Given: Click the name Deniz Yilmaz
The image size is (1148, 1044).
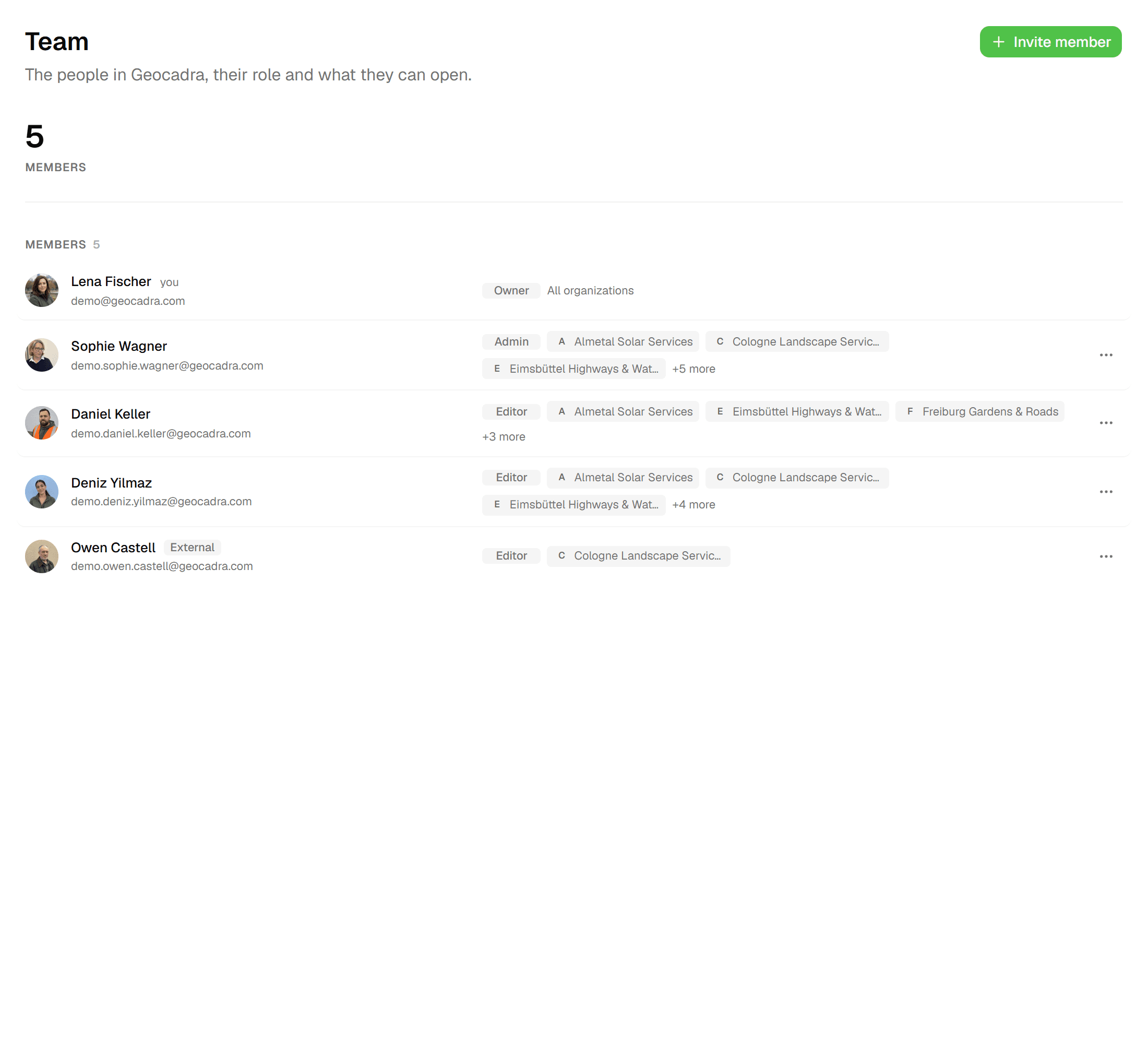Looking at the screenshot, I should click(112, 483).
